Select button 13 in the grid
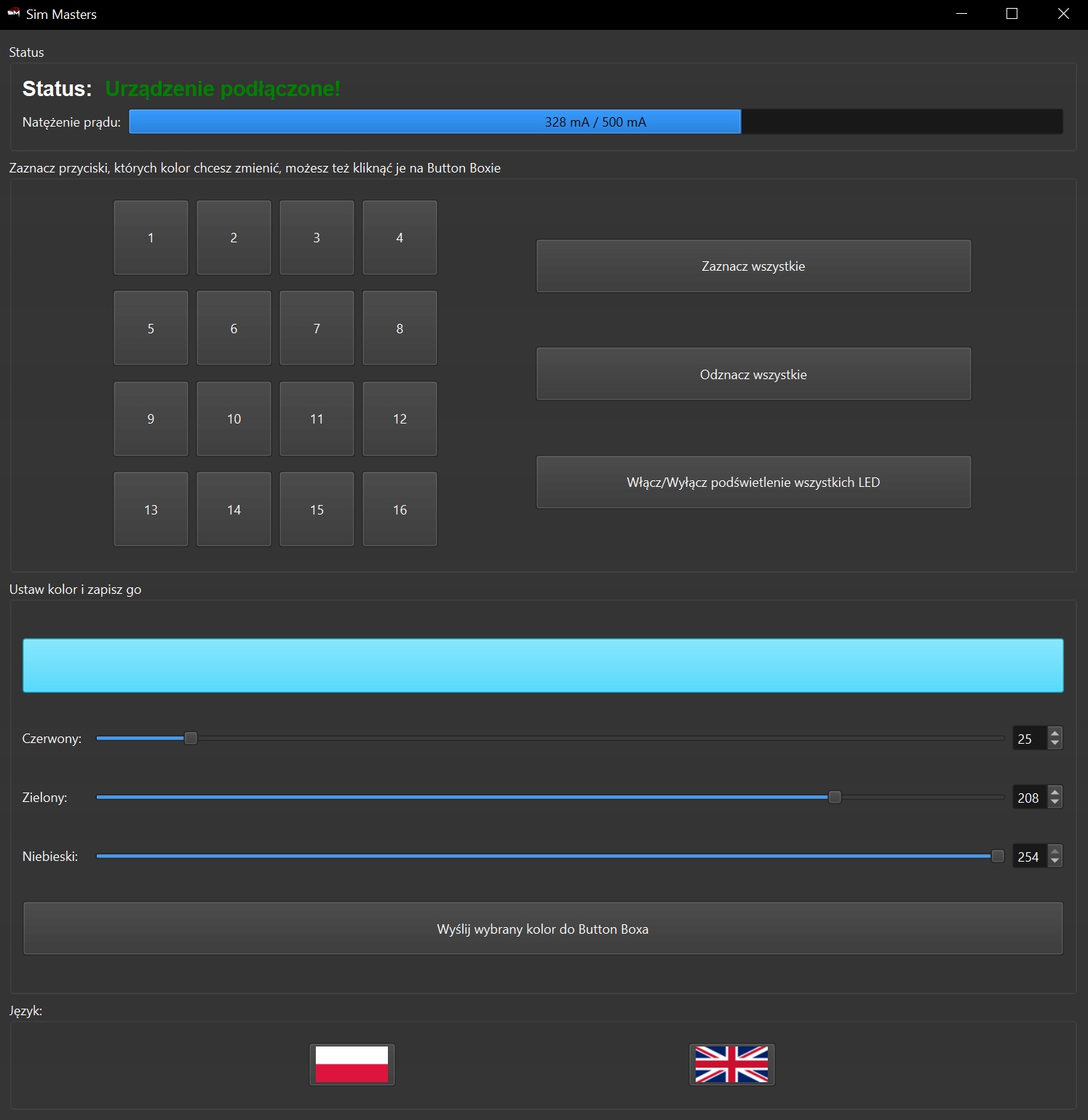The image size is (1088, 1120). [151, 509]
